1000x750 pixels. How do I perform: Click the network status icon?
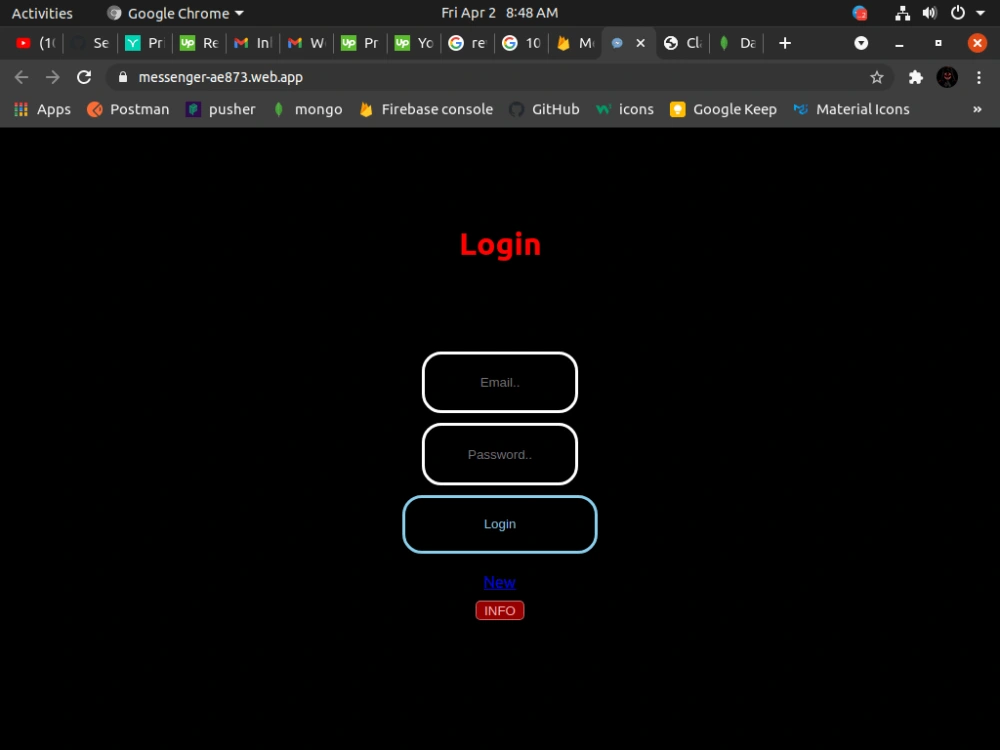pyautogui.click(x=902, y=13)
